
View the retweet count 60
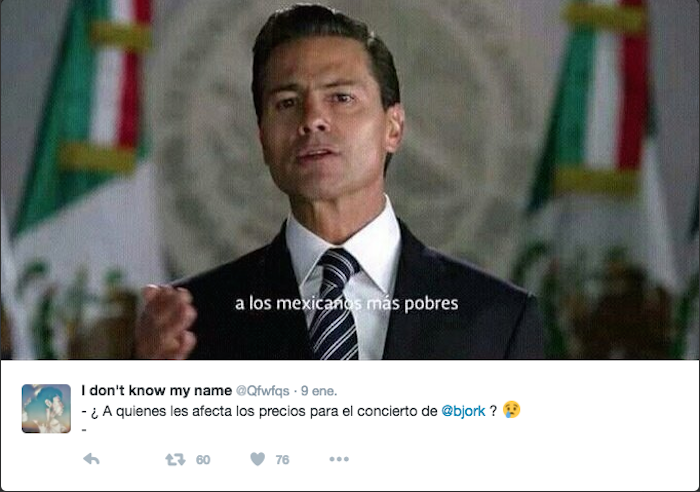click(203, 460)
